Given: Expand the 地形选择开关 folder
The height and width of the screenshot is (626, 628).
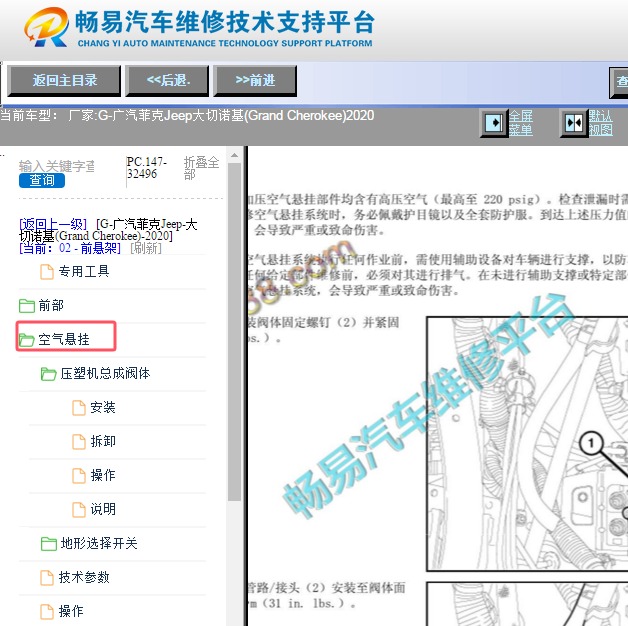Looking at the screenshot, I should tap(99, 543).
